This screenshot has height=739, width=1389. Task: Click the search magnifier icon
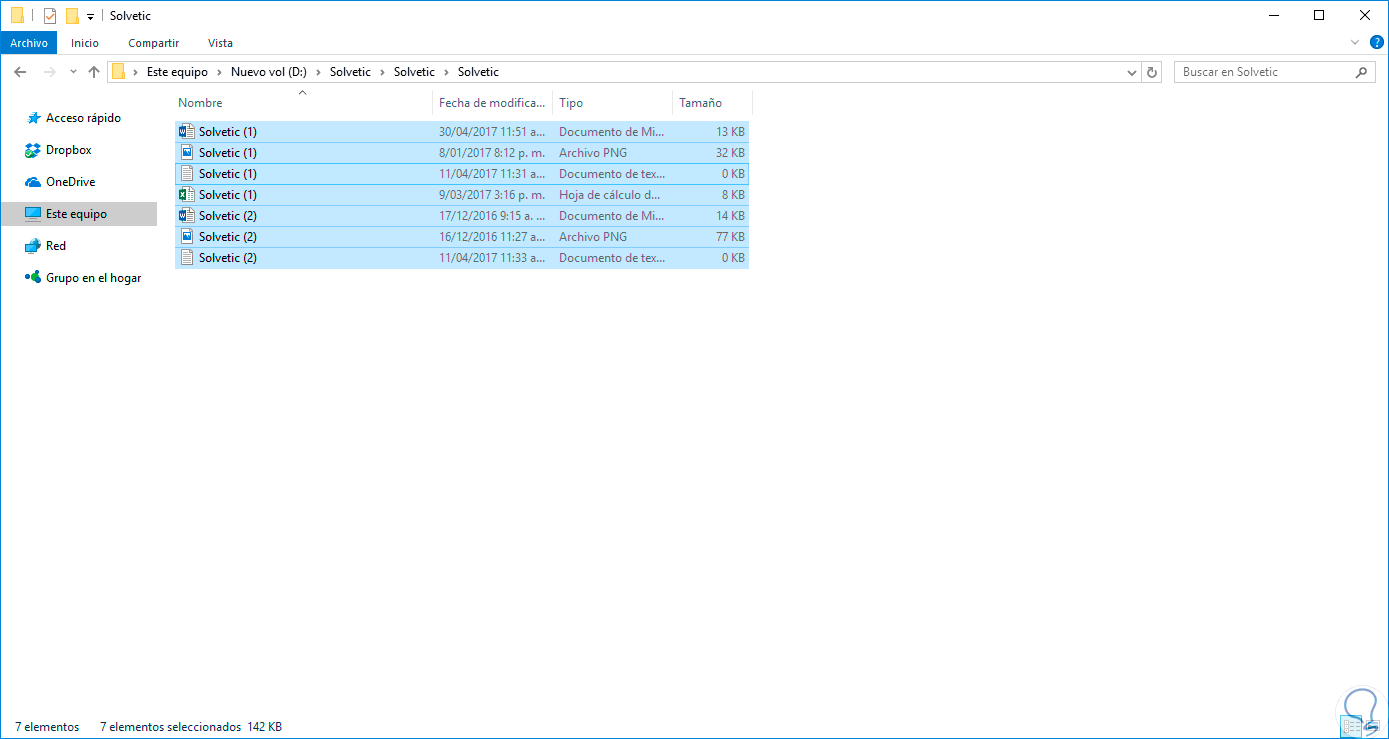(x=1361, y=72)
